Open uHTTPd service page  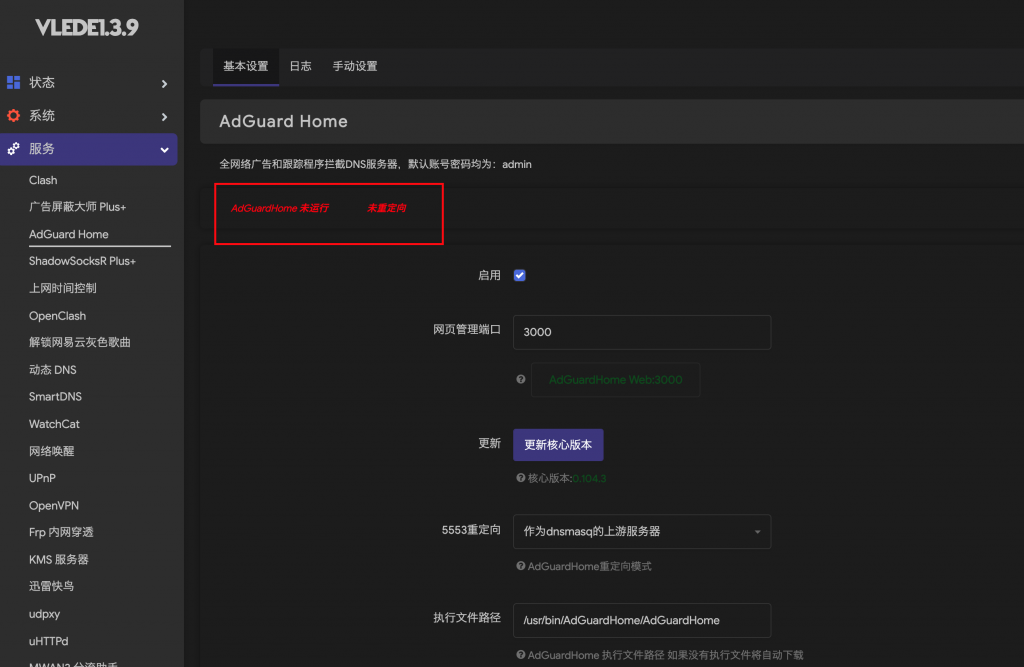(48, 642)
